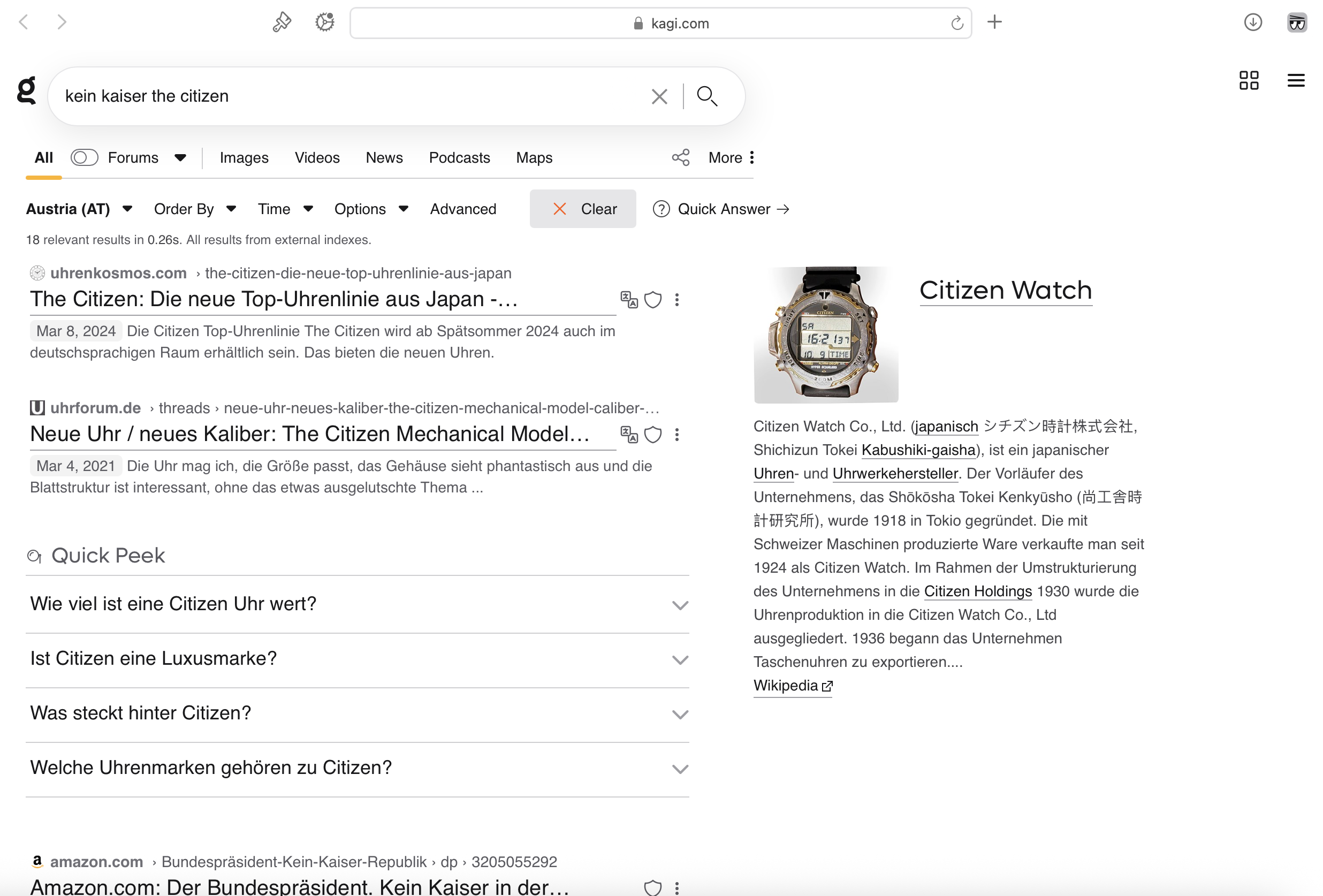This screenshot has height=896, width=1323.
Task: Open the grid apps icon at top right
Action: pos(1249,80)
